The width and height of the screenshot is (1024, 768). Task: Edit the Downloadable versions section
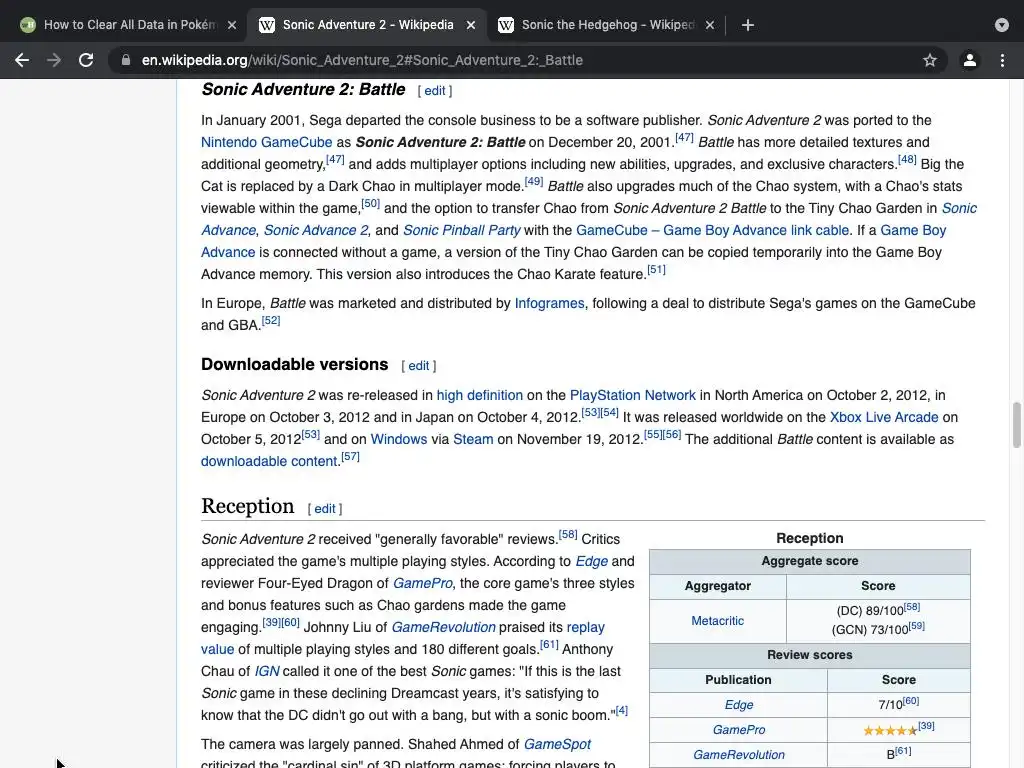(x=419, y=366)
